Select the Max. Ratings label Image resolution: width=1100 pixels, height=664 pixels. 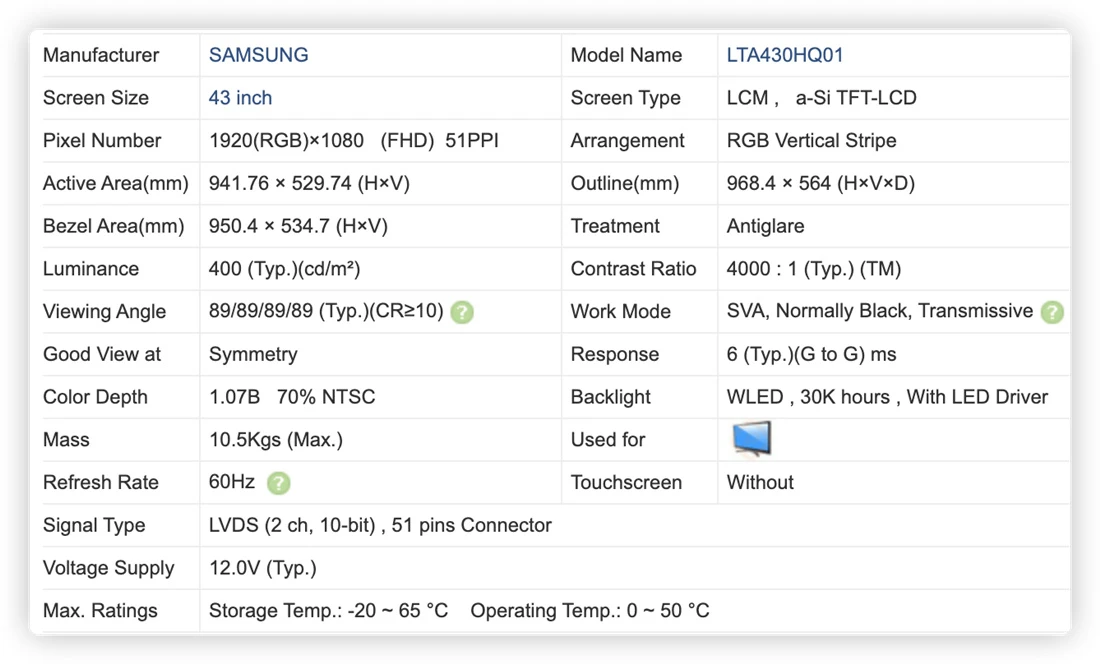pyautogui.click(x=100, y=611)
